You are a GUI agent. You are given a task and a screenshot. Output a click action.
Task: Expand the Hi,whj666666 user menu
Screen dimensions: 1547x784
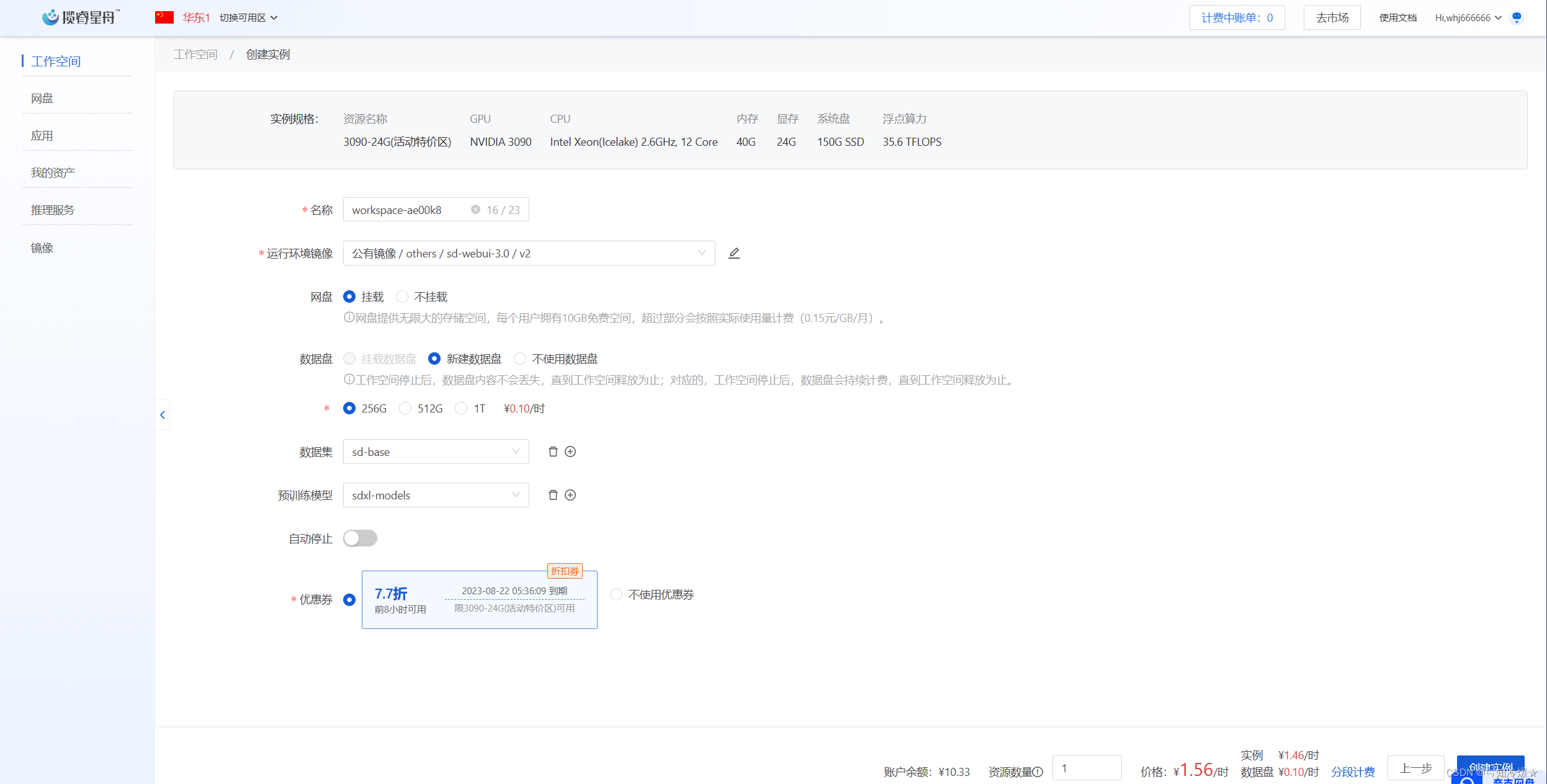tap(1468, 17)
